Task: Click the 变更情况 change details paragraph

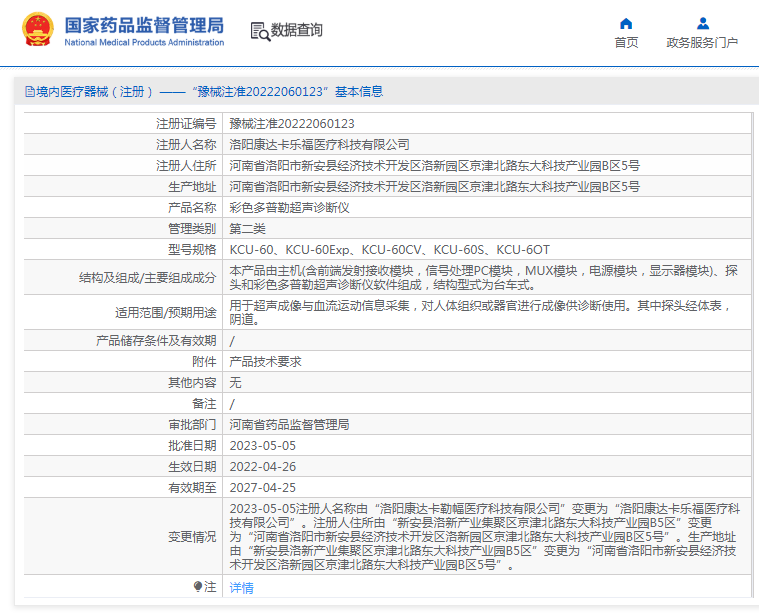Action: (485, 537)
